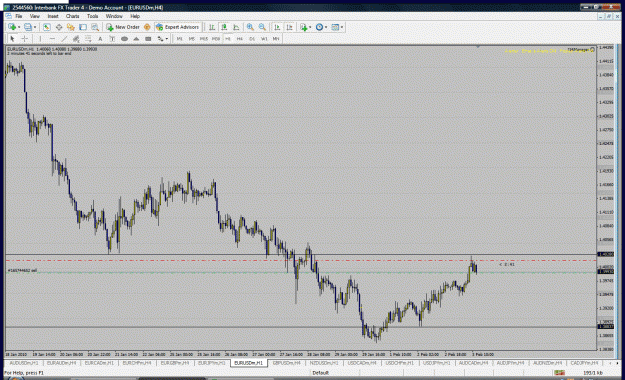This screenshot has height=380, width=625.
Task: Switch timeframe to D1
Action: point(252,39)
